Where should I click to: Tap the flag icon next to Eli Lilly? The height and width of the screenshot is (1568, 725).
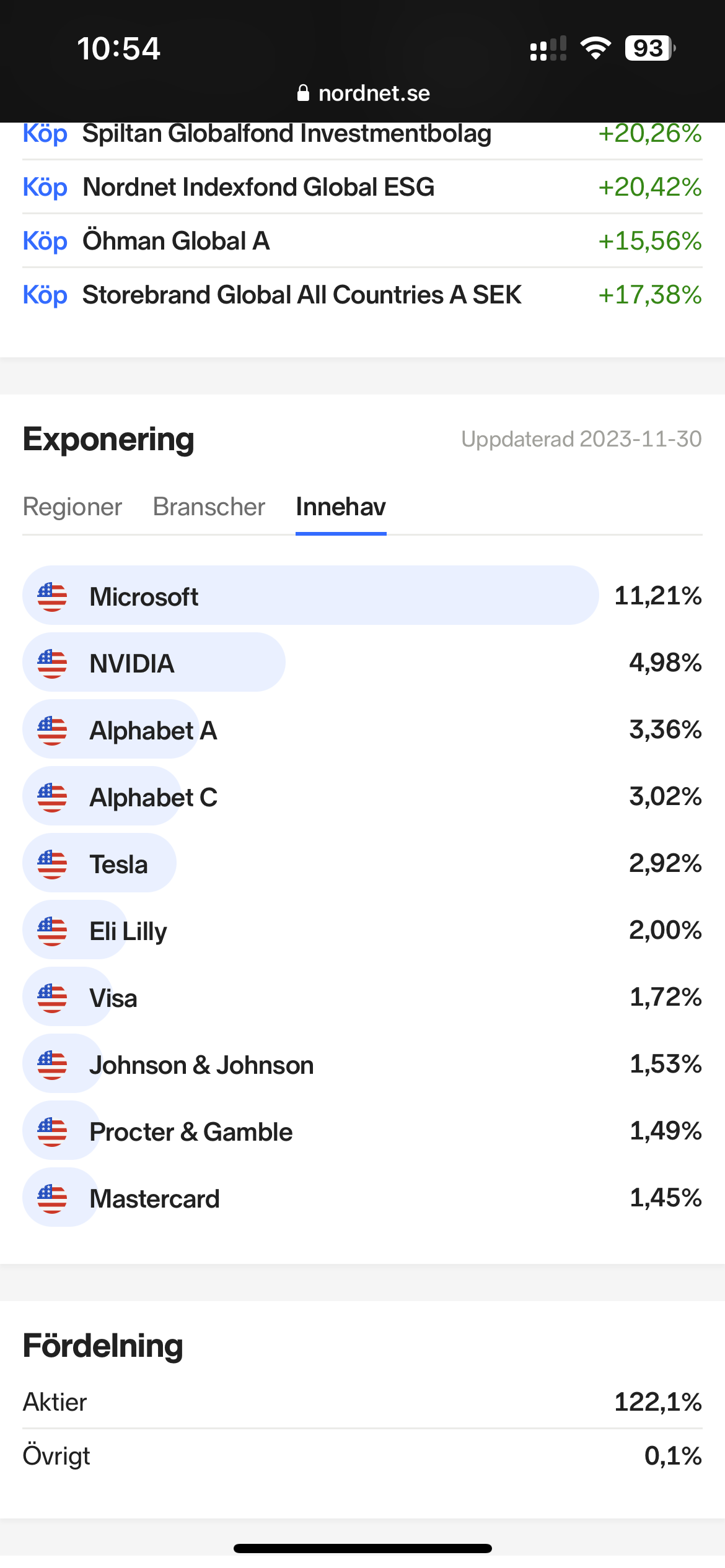click(52, 931)
